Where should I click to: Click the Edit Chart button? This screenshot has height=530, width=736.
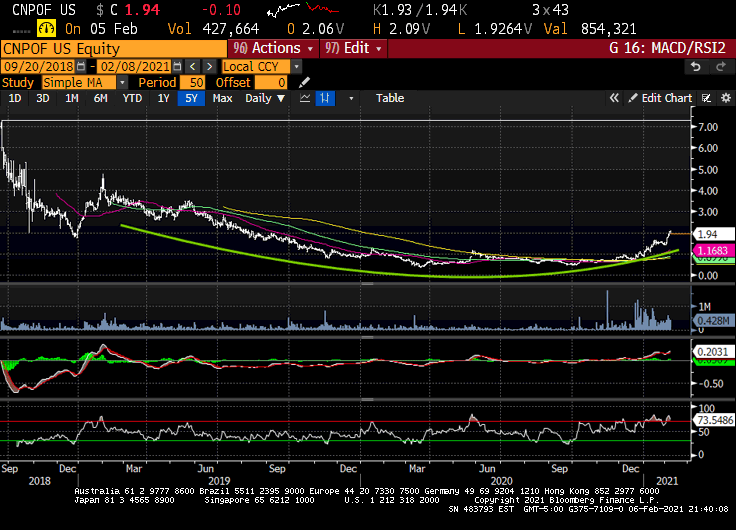coord(660,98)
